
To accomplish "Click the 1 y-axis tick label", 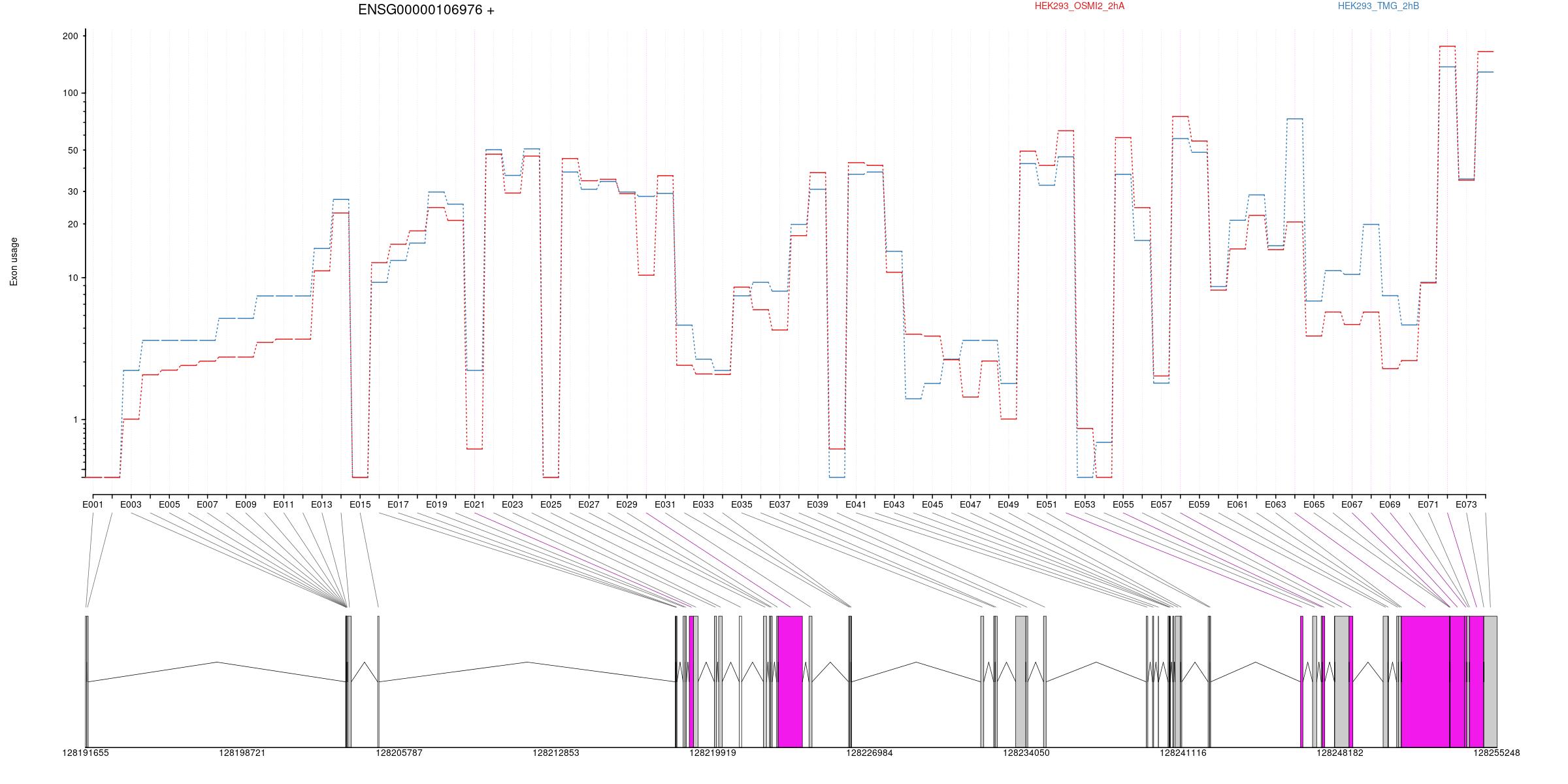I will point(75,420).
